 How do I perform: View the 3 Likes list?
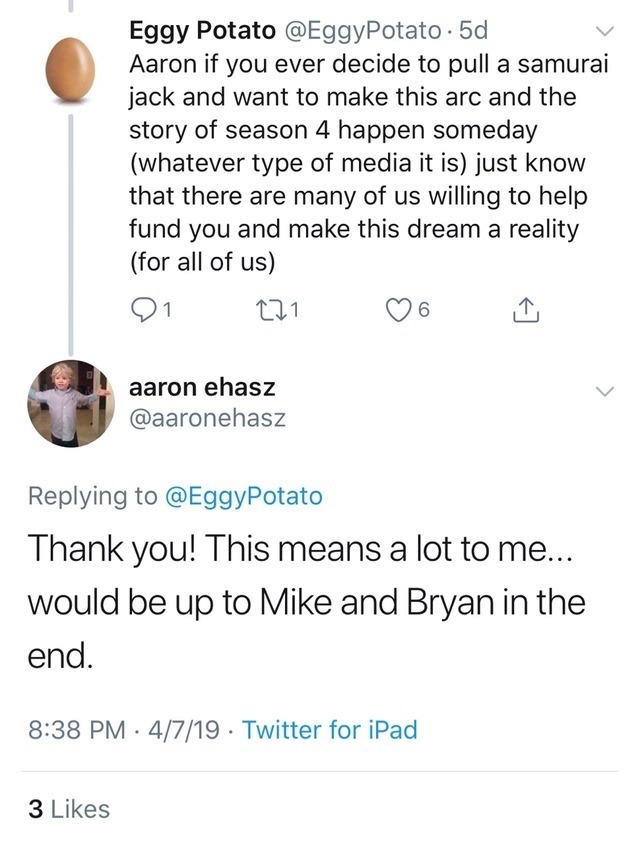point(69,809)
